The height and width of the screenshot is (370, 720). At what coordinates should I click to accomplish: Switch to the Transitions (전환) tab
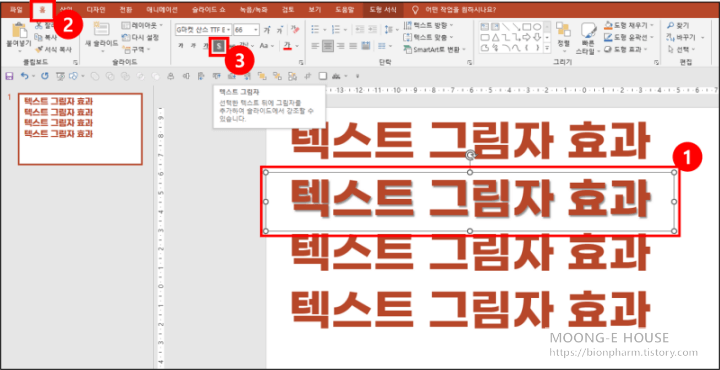pyautogui.click(x=126, y=10)
